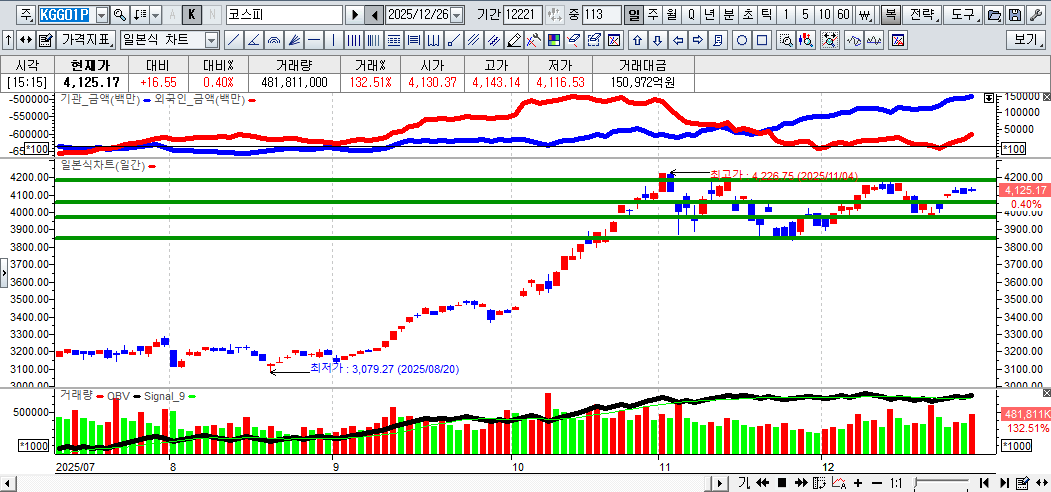Toggle the K market button
The height and width of the screenshot is (492, 1051).
click(193, 15)
